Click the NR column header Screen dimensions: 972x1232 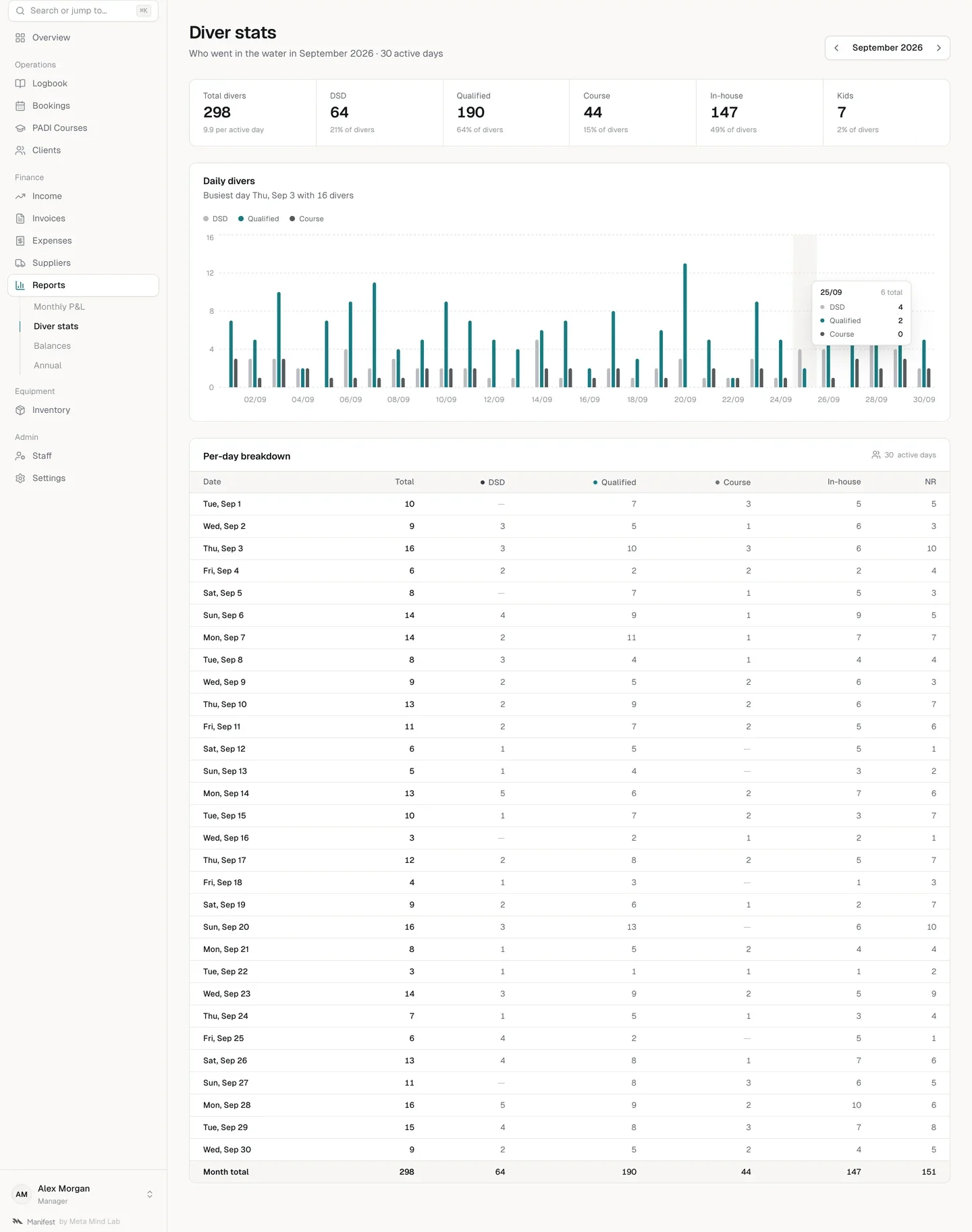(930, 482)
